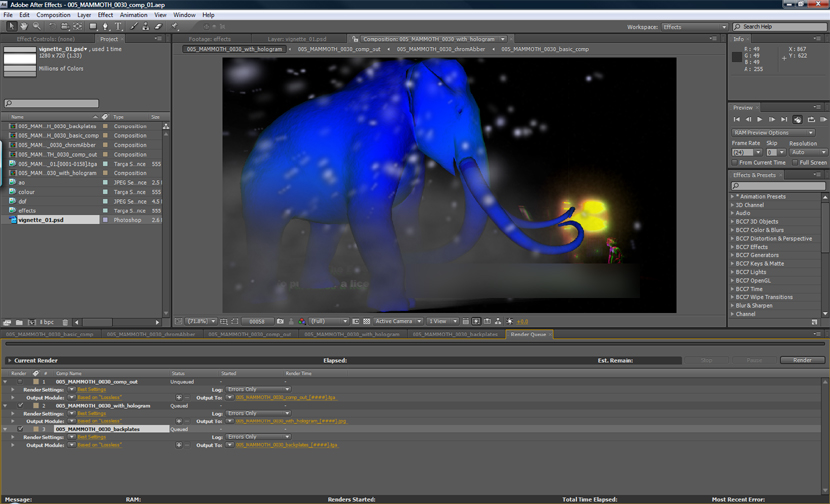Expand the Blur & Sharpen category
Screen dimensions: 830x504
(x=733, y=305)
